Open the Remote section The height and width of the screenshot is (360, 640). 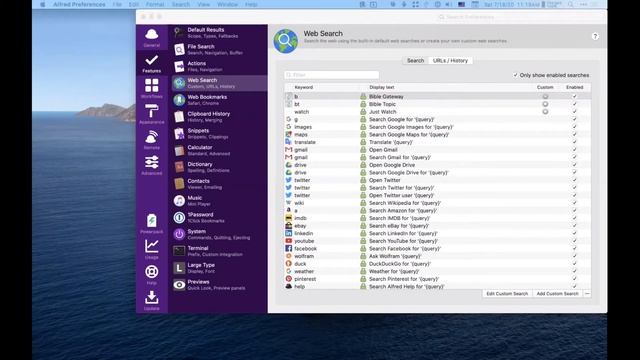[151, 140]
